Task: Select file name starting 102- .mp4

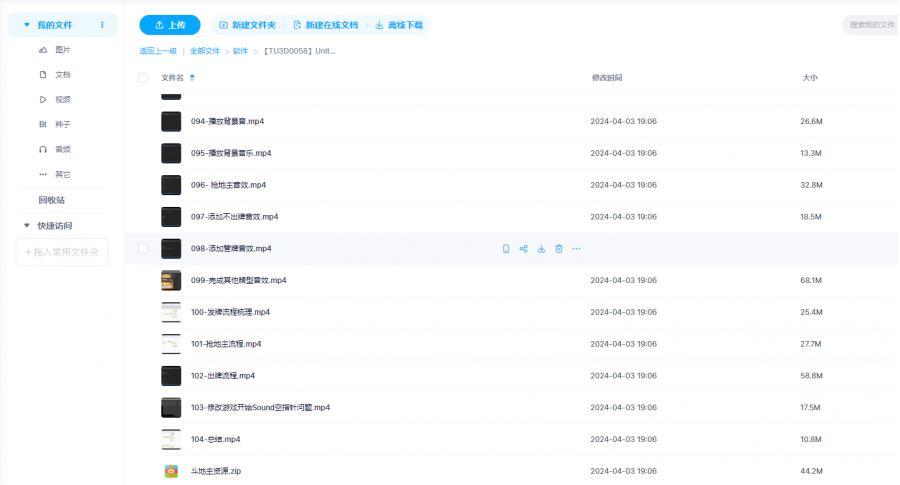Action: [223, 375]
